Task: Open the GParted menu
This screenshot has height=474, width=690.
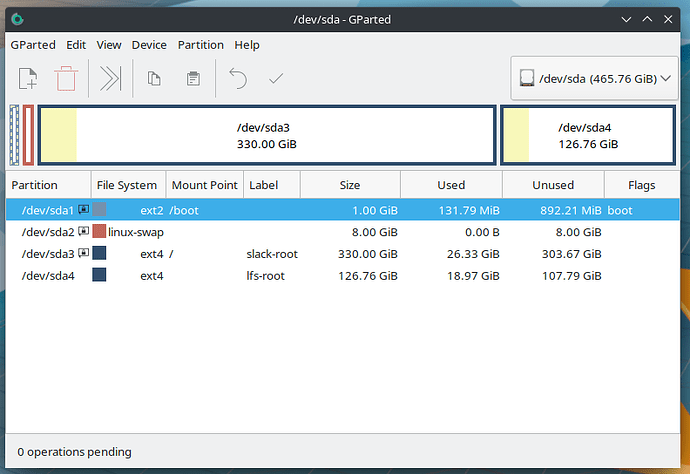Action: (33, 45)
